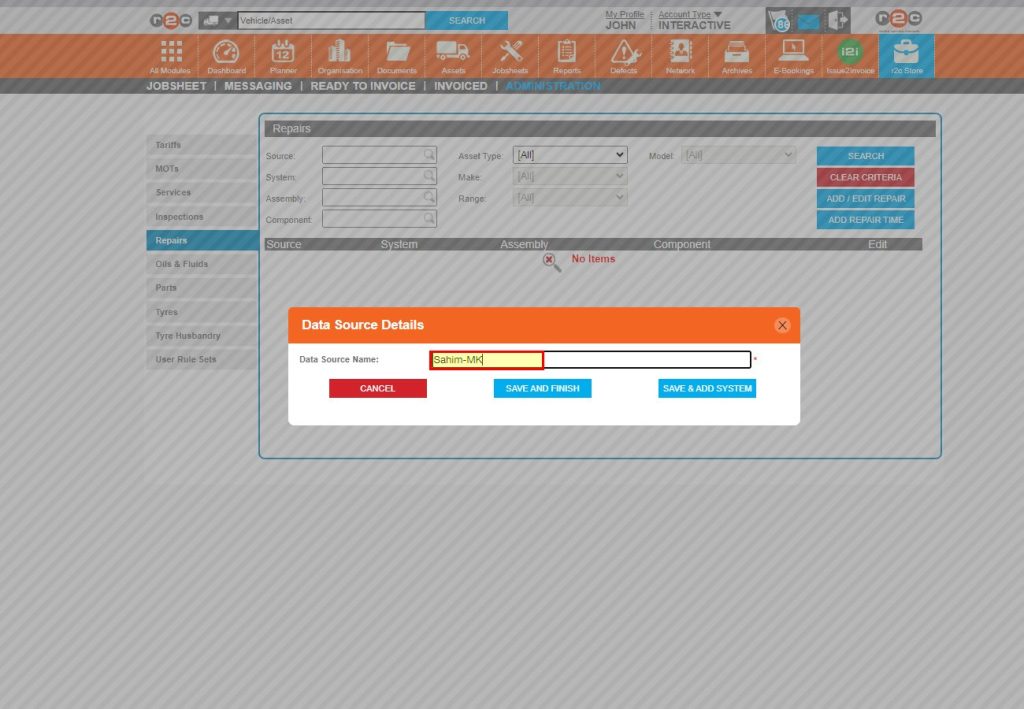Click the ADD REPAIR TIME button
The width and height of the screenshot is (1024, 709).
(x=865, y=220)
